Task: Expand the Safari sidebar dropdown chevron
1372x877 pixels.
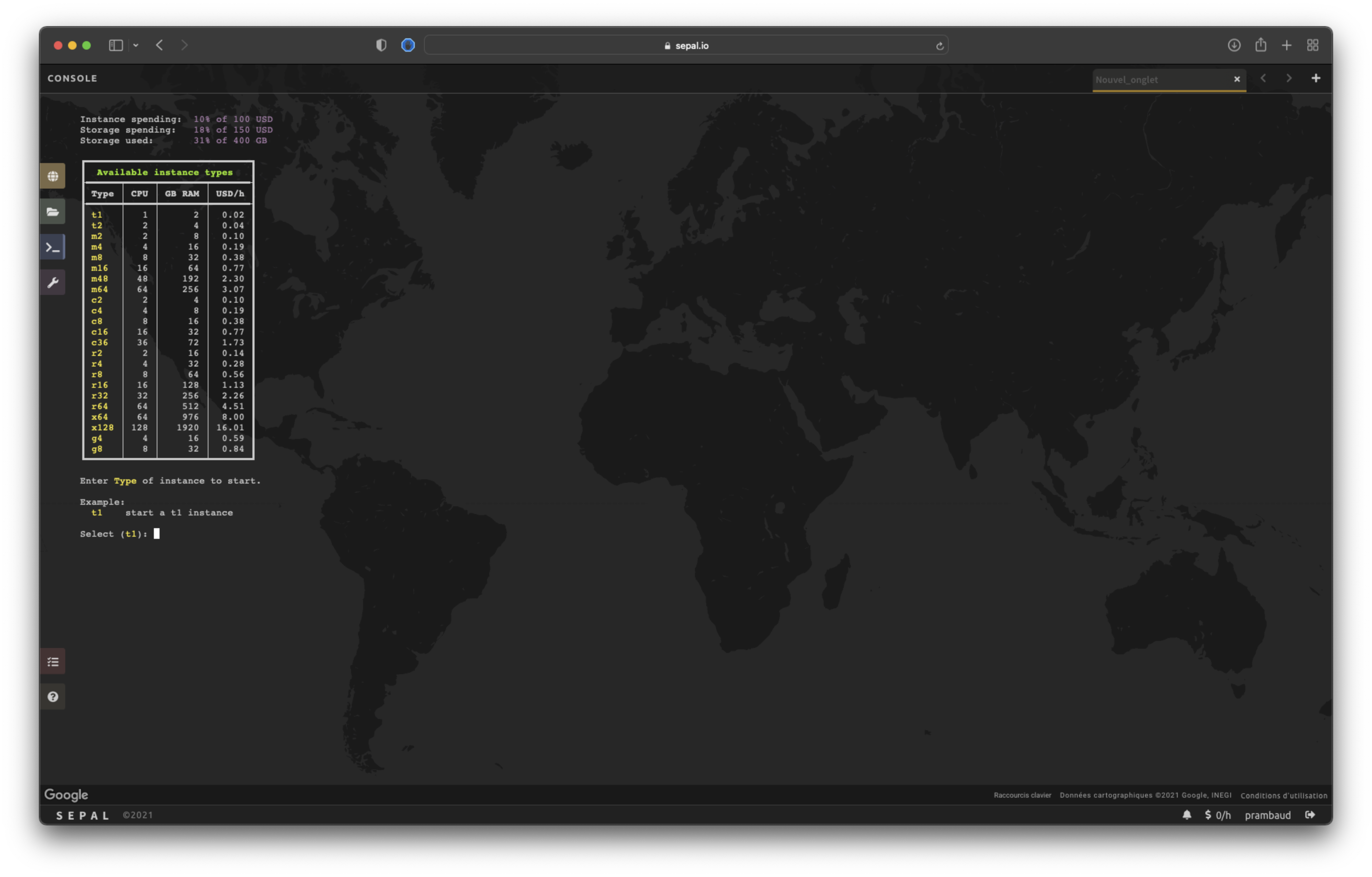Action: (135, 45)
